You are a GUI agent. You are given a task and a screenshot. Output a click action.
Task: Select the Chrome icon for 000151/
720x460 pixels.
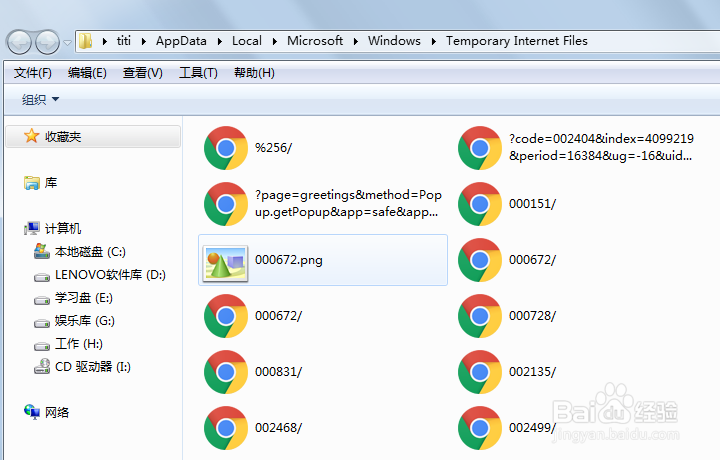coord(480,204)
